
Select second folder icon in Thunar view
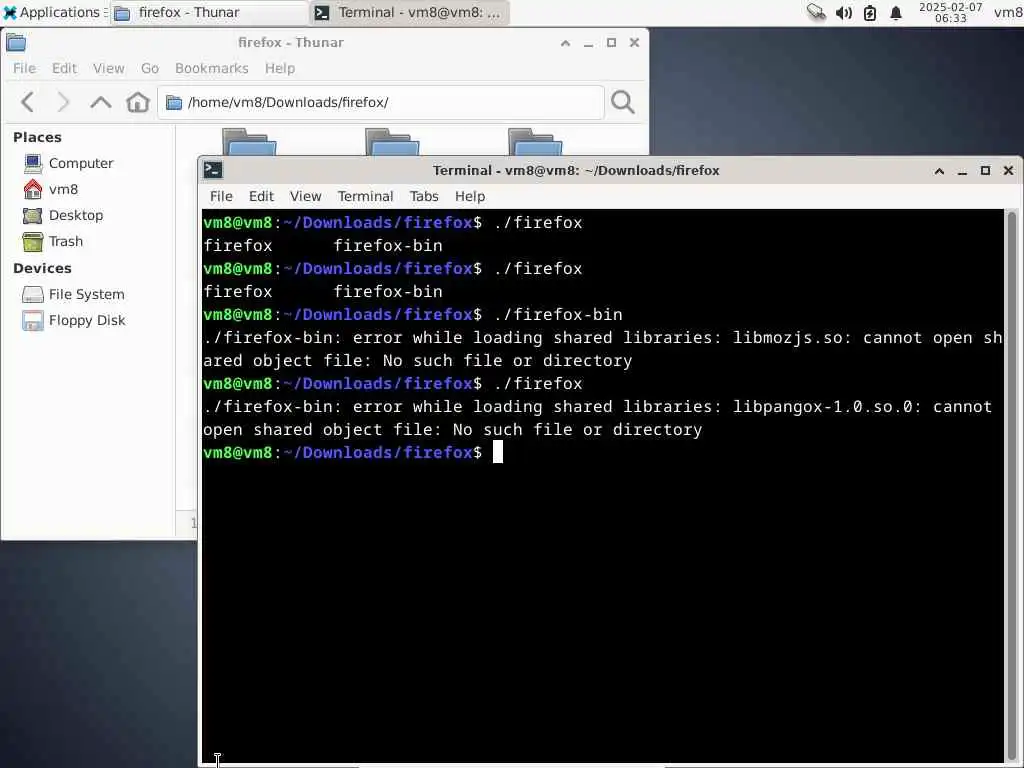click(392, 142)
